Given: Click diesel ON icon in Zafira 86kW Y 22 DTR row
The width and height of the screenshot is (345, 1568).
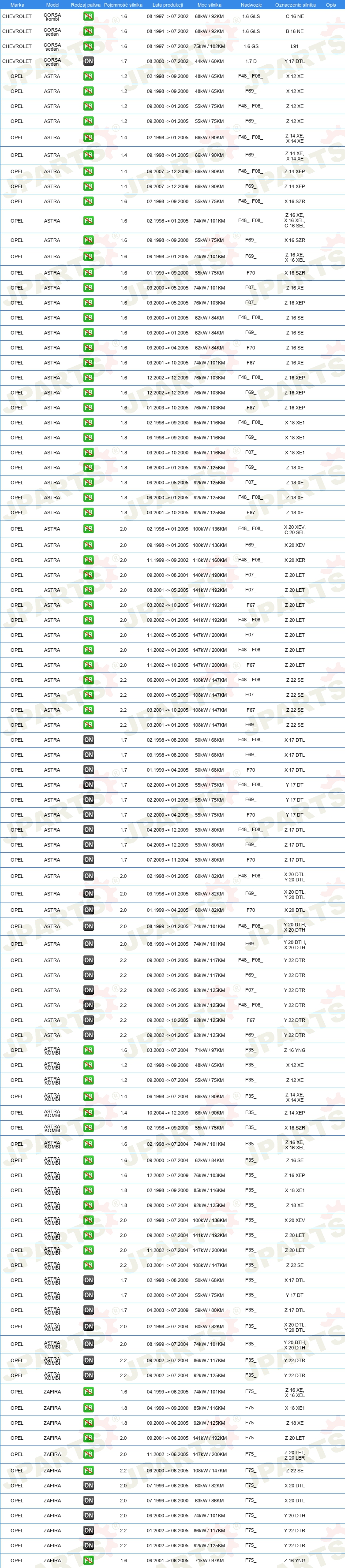Looking at the screenshot, I should 88,1530.
